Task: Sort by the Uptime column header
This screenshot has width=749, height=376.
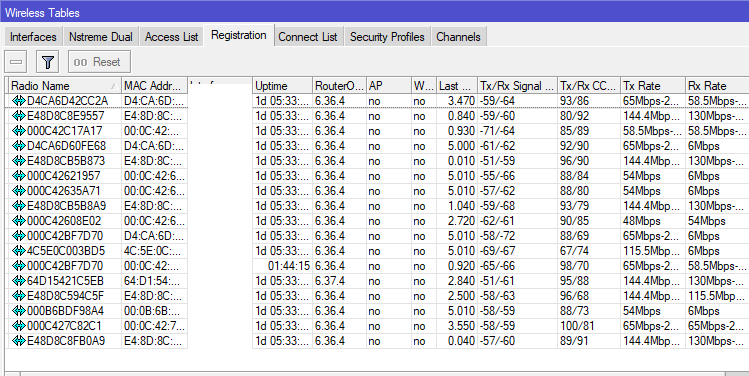Action: [x=282, y=86]
